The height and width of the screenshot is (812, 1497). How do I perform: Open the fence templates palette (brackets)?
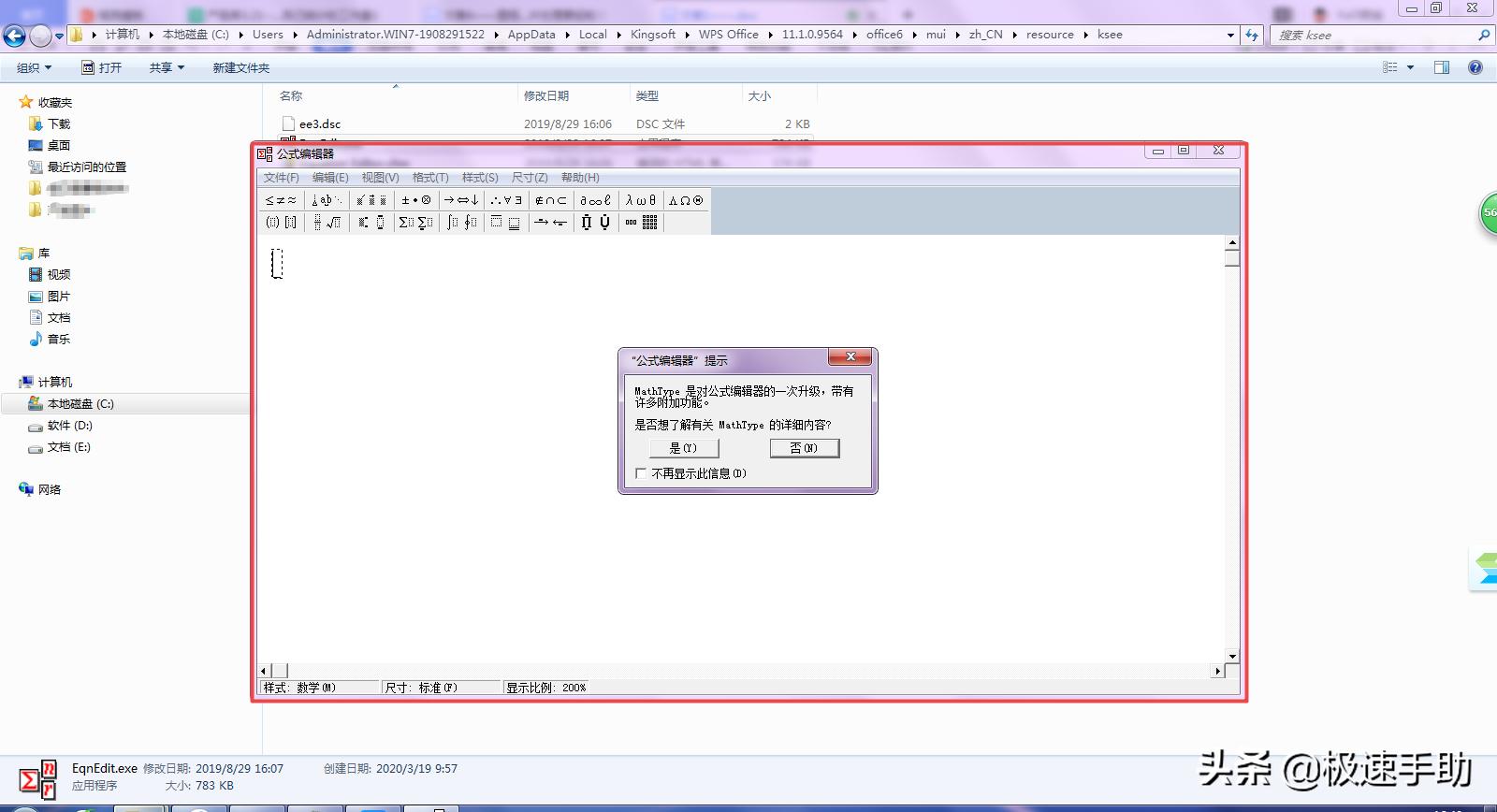pos(281,223)
